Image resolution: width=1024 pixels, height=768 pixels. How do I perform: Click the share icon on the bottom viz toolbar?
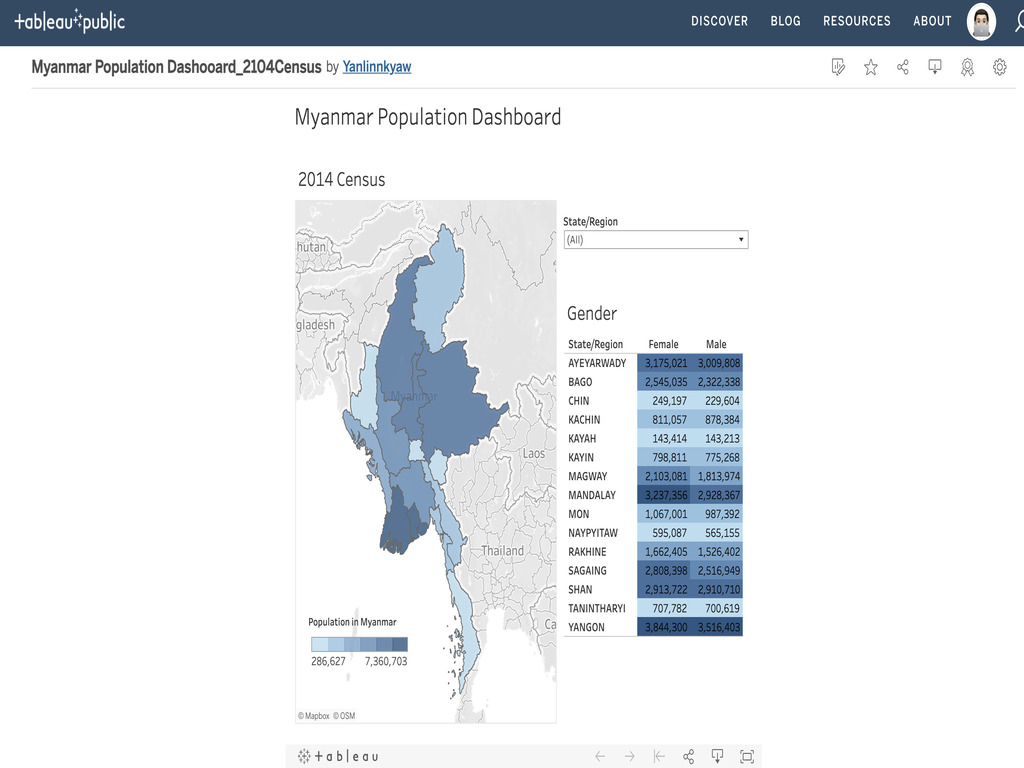(x=687, y=756)
